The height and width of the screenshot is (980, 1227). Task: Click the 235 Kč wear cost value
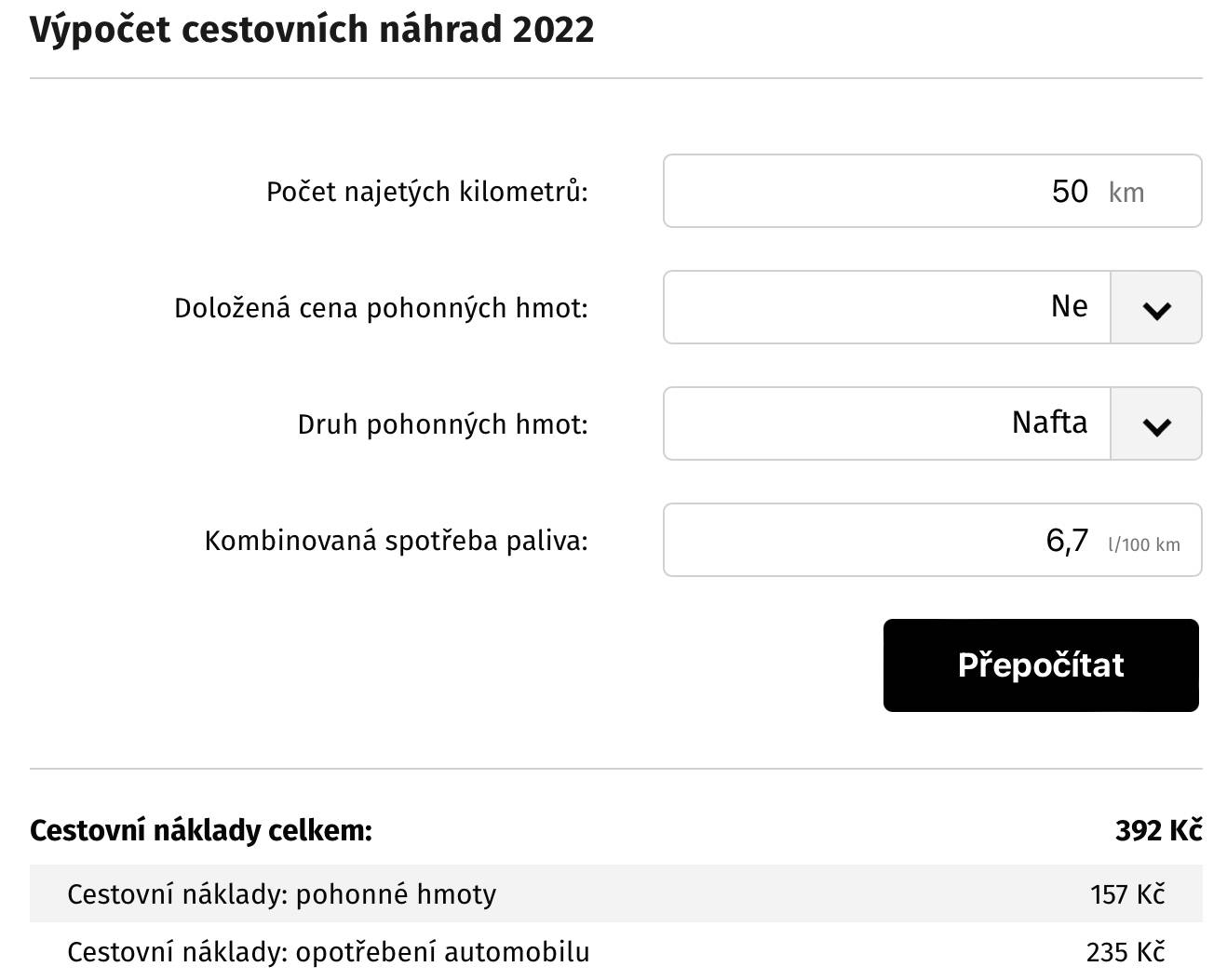[1126, 952]
